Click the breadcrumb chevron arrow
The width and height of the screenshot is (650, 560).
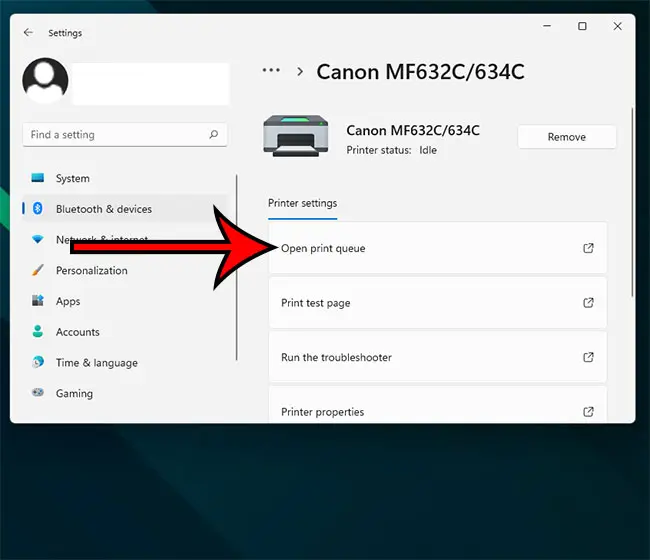(x=300, y=72)
